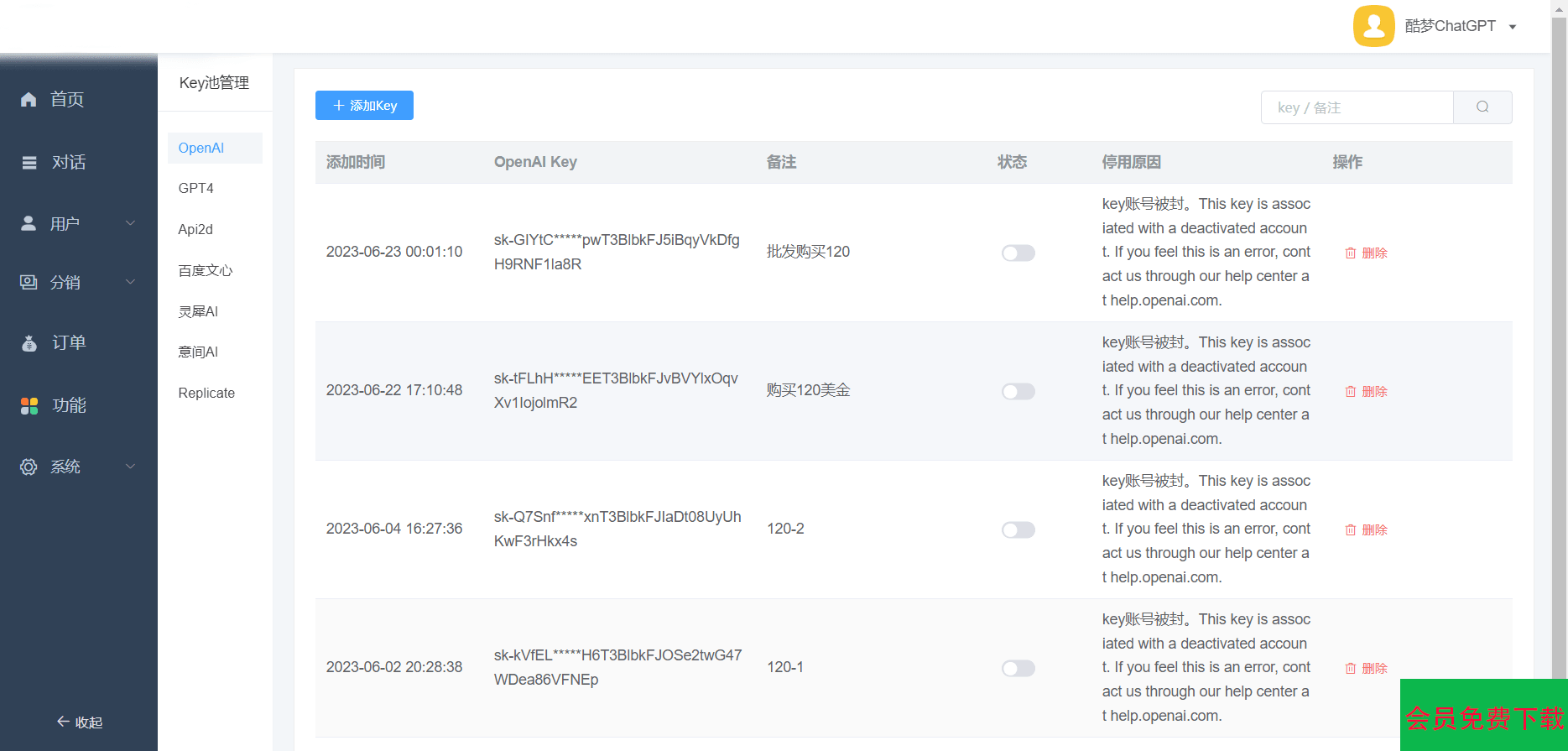Click the yellow user avatar icon
The height and width of the screenshot is (751, 1568).
point(1373,26)
